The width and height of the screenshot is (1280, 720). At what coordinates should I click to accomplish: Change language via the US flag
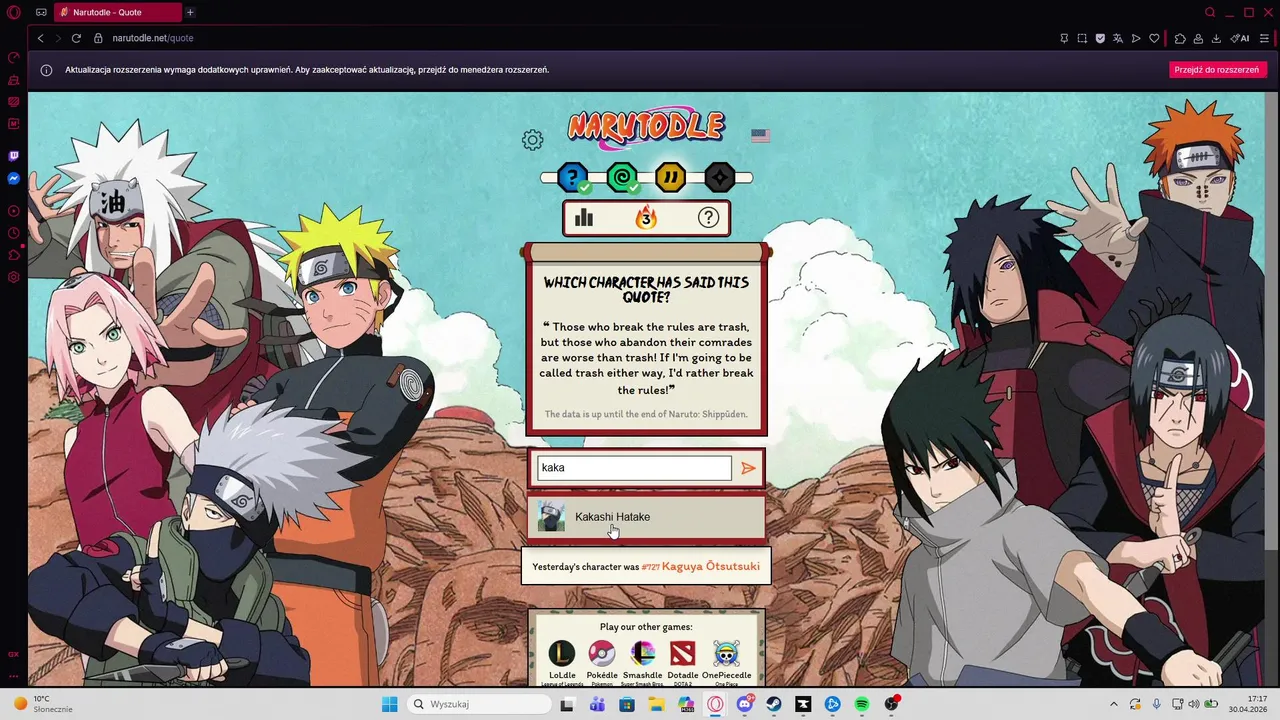pos(760,135)
